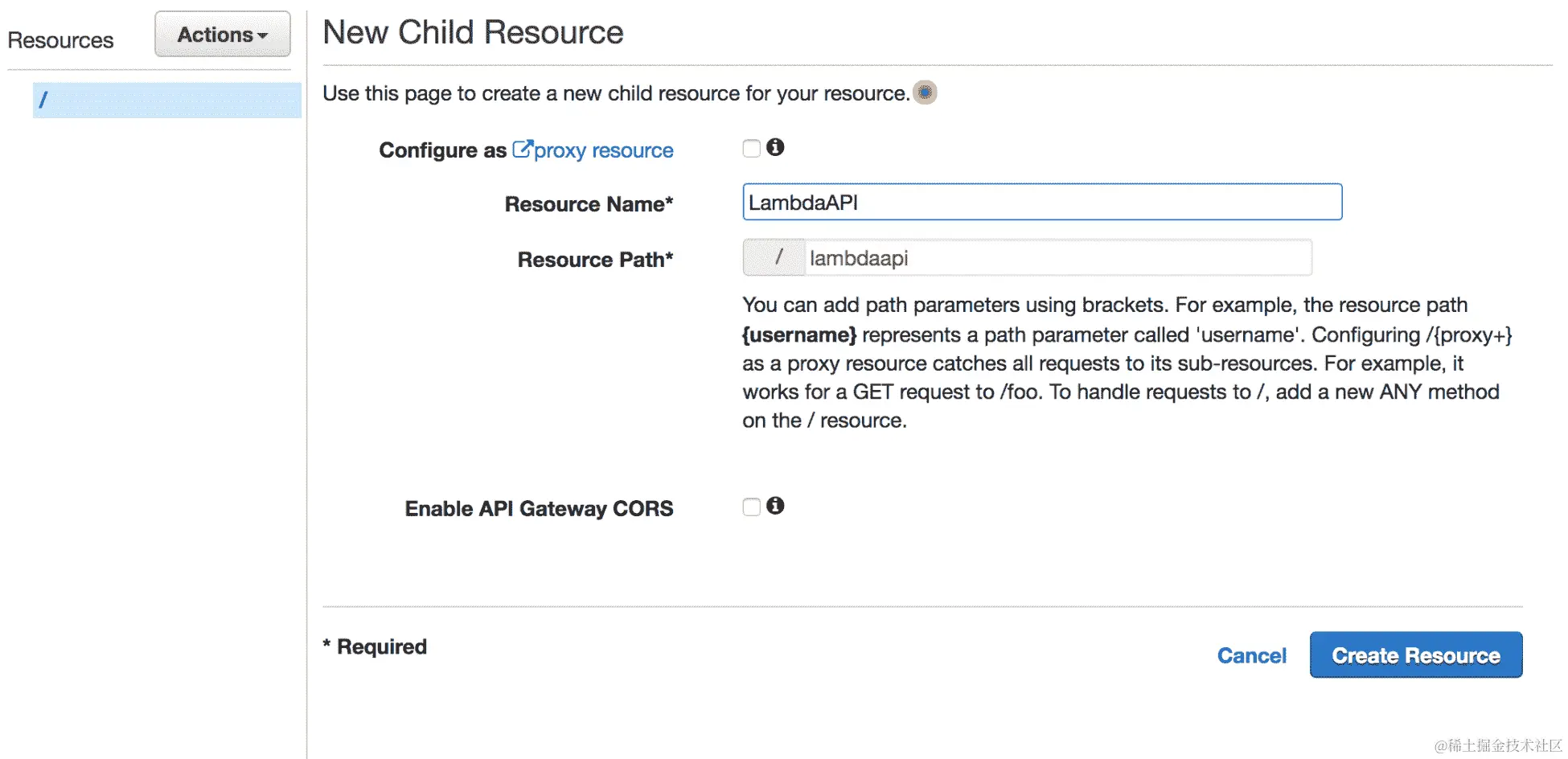Click the info icon next to CORS checkbox

pos(775,506)
